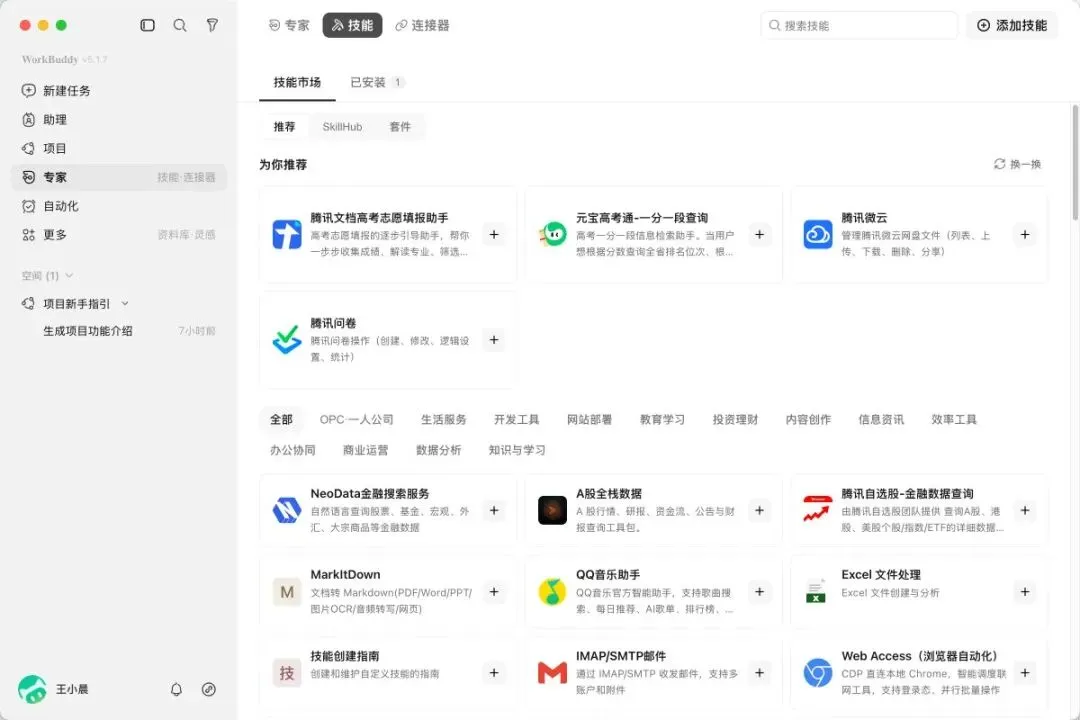The image size is (1080, 720).
Task: Add the A股全栈数据 skill with plus button
Action: (x=759, y=511)
